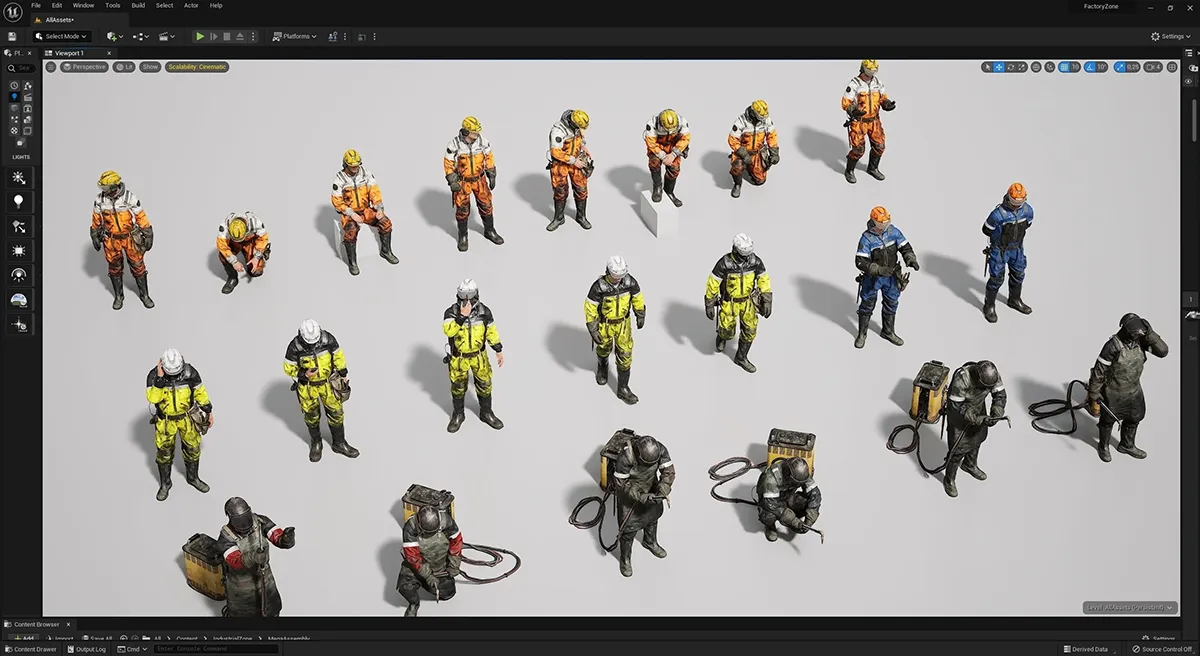Select the Point Light icon
The image size is (1200, 656).
[19, 202]
